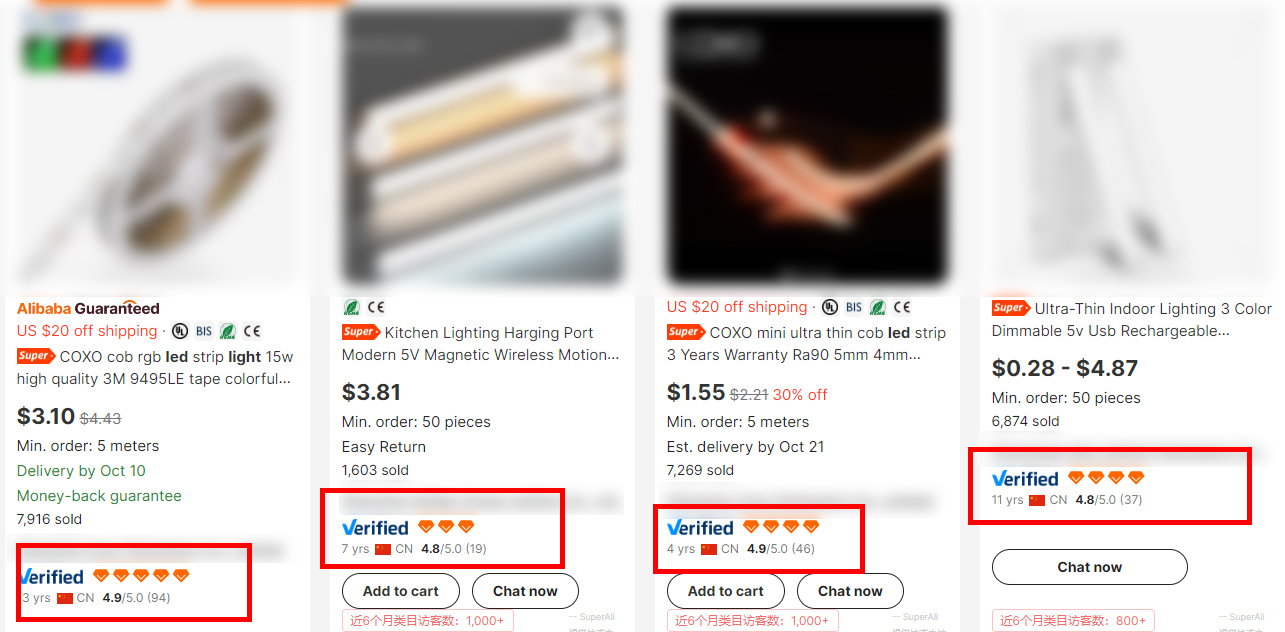Click Super badge on Kitchen Lighting listing
The height and width of the screenshot is (632, 1285).
(360, 332)
